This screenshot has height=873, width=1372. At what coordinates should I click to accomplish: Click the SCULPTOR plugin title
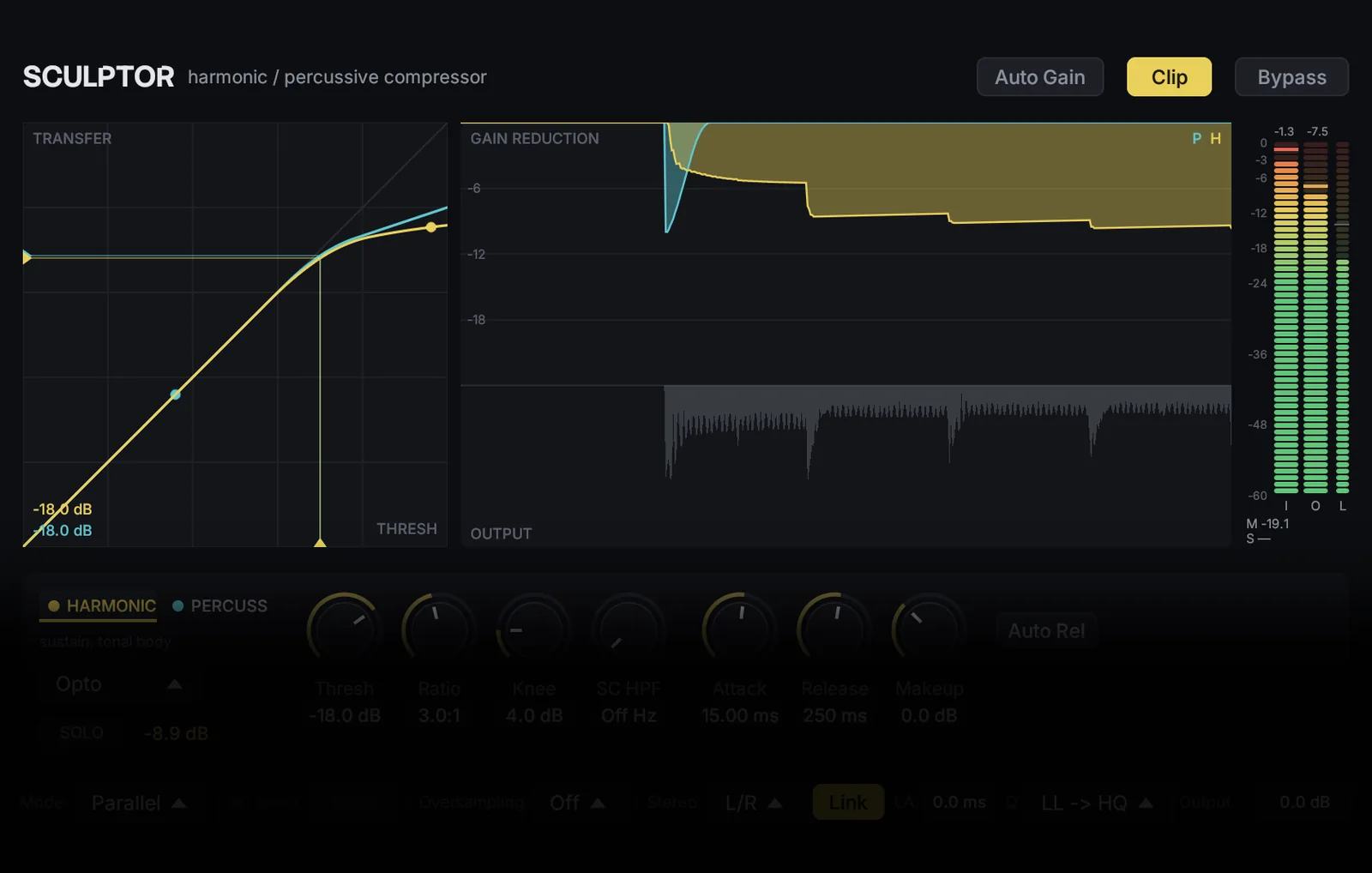click(x=99, y=77)
